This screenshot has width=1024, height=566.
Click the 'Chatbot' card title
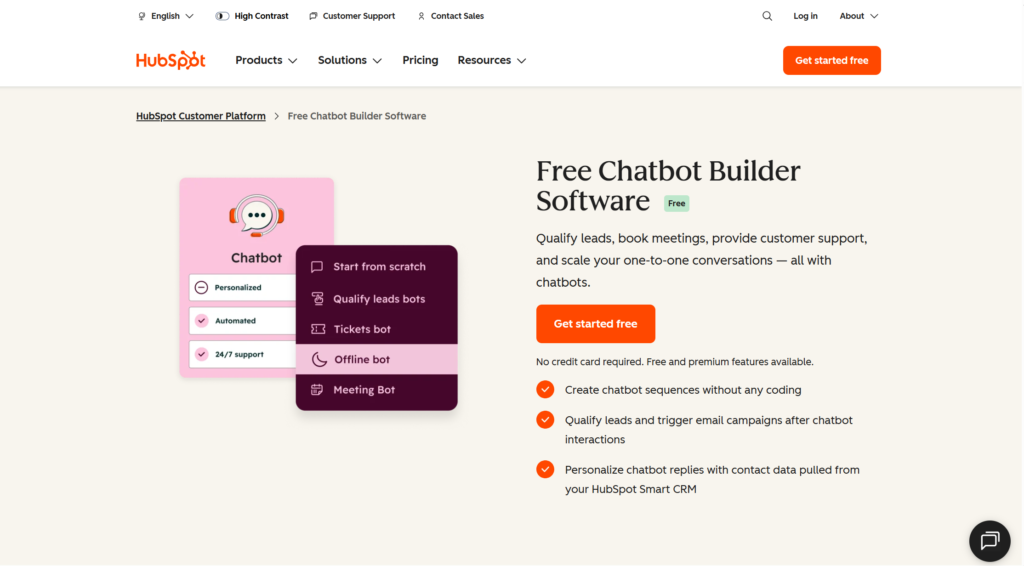256,258
